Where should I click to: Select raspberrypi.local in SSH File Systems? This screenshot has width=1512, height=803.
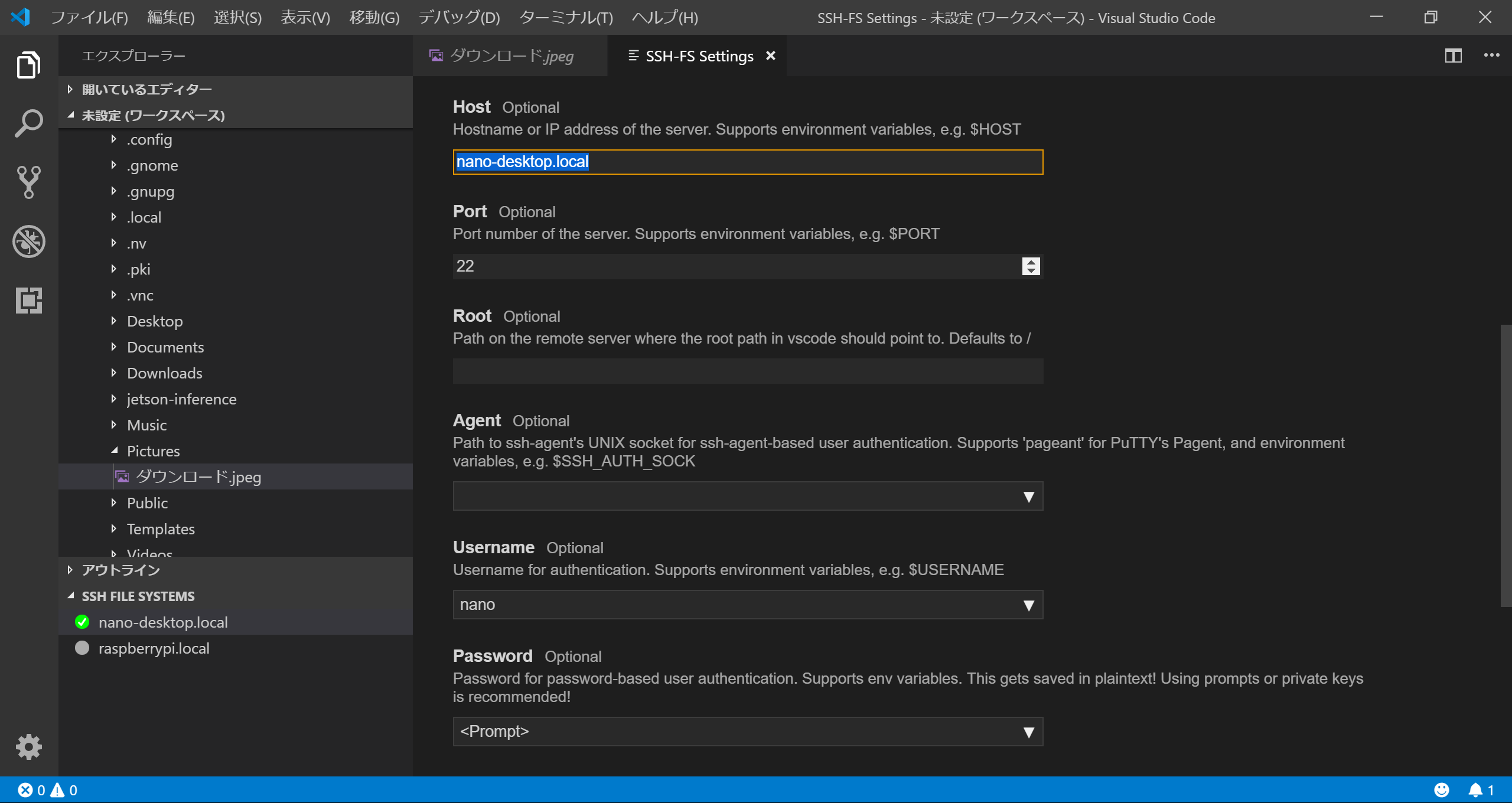[154, 648]
